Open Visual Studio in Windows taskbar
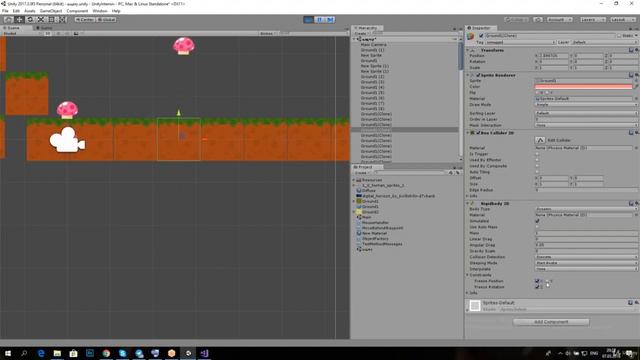This screenshot has height=360, width=640. 204,353
